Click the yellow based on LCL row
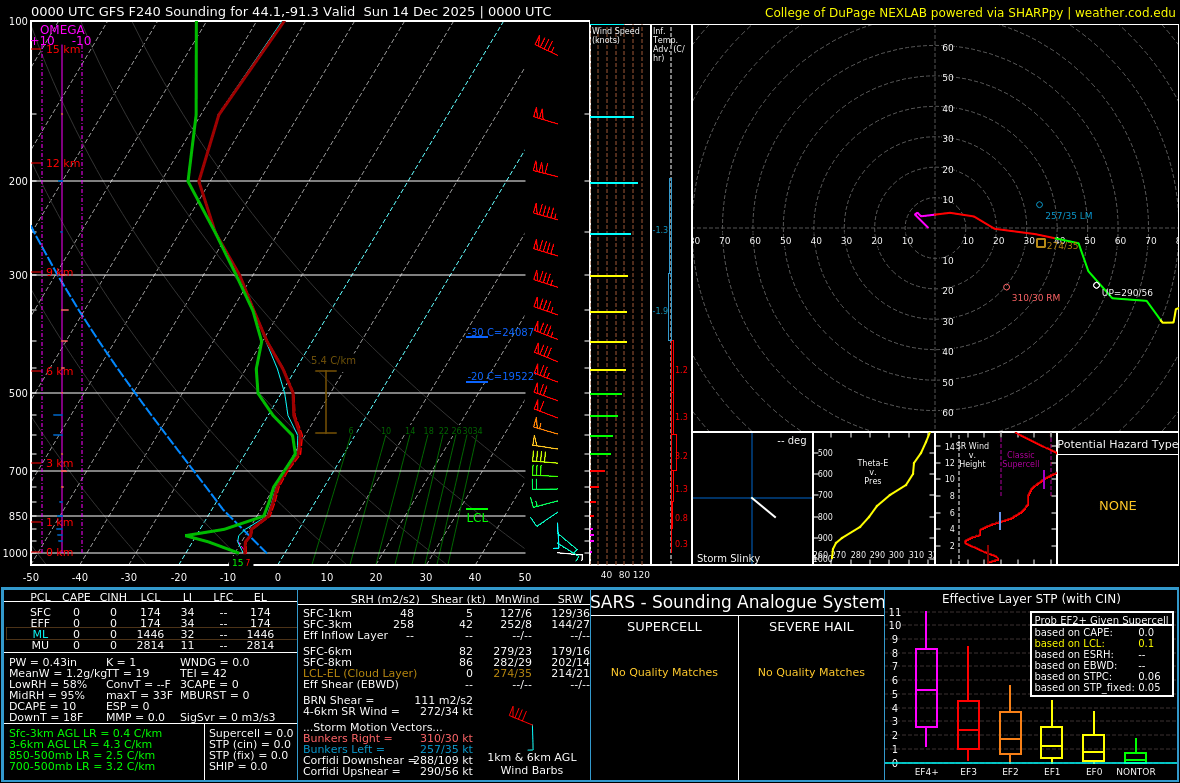 [1094, 643]
